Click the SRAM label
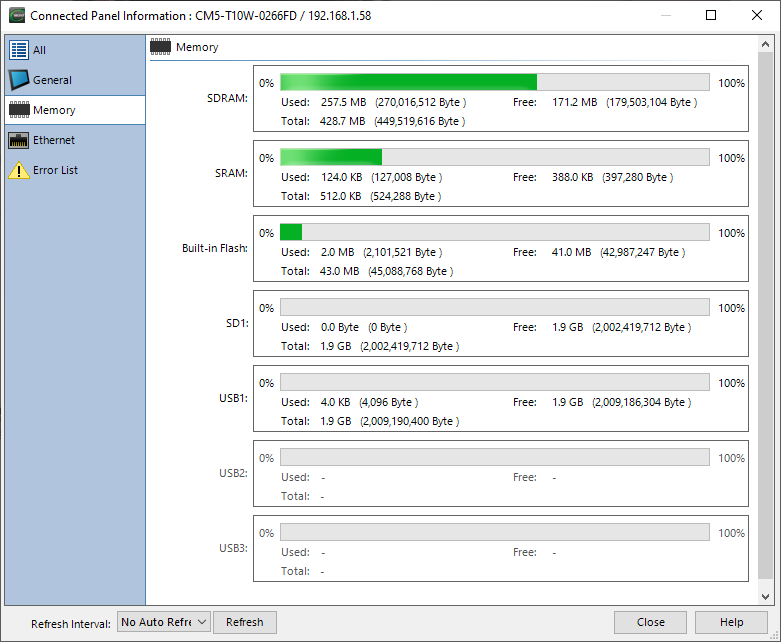Screen dimensions: 781x642 pos(231,173)
